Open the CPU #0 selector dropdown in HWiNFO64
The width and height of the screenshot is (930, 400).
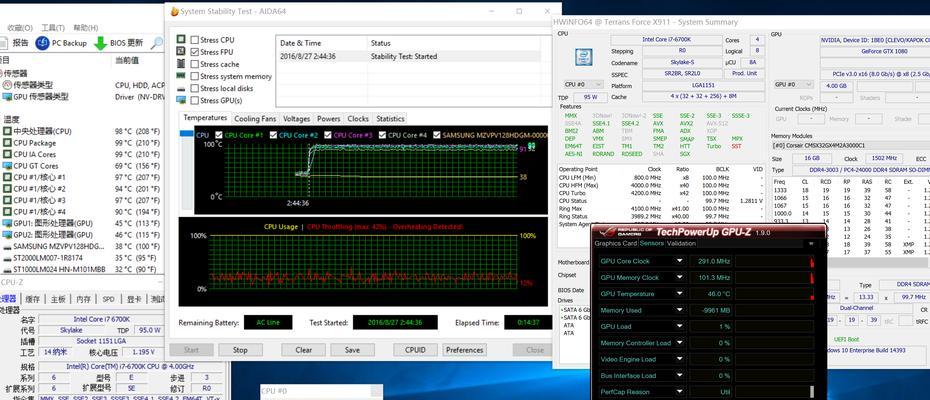pos(582,85)
